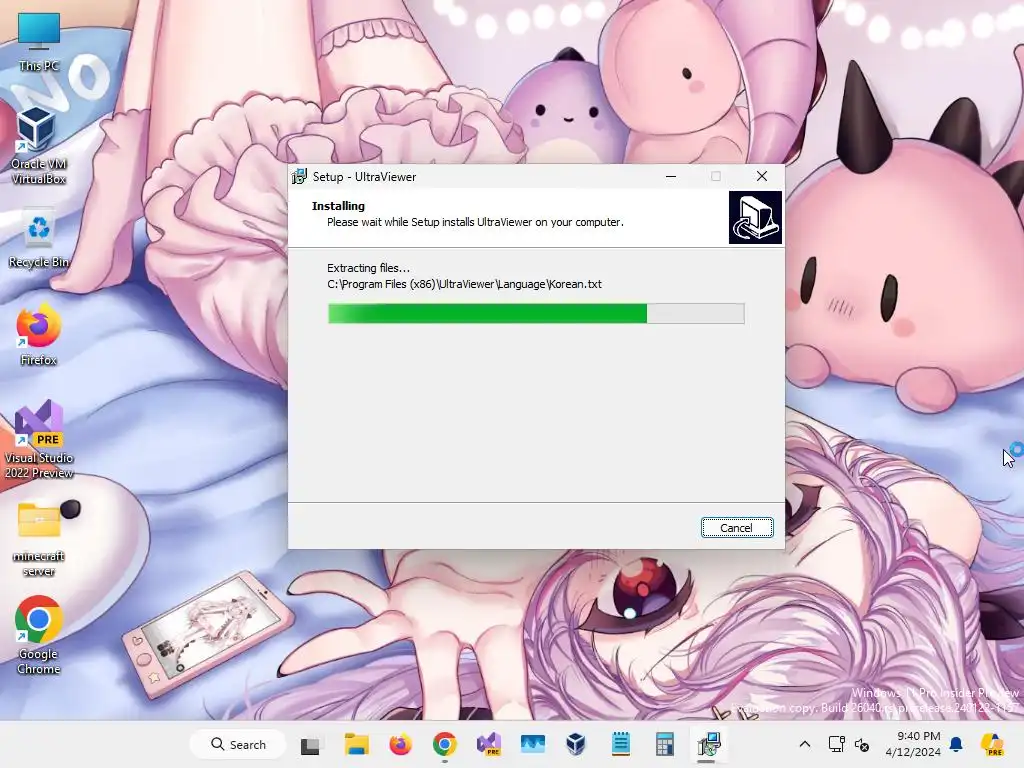
Task: Click the UltraViewer setup taskbar icon
Action: tap(708, 744)
